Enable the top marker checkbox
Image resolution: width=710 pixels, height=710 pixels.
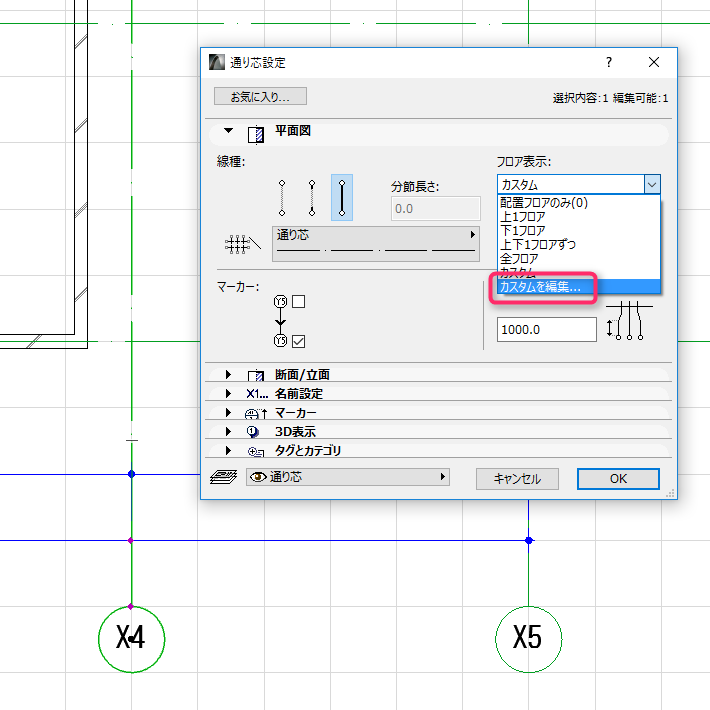[x=298, y=301]
